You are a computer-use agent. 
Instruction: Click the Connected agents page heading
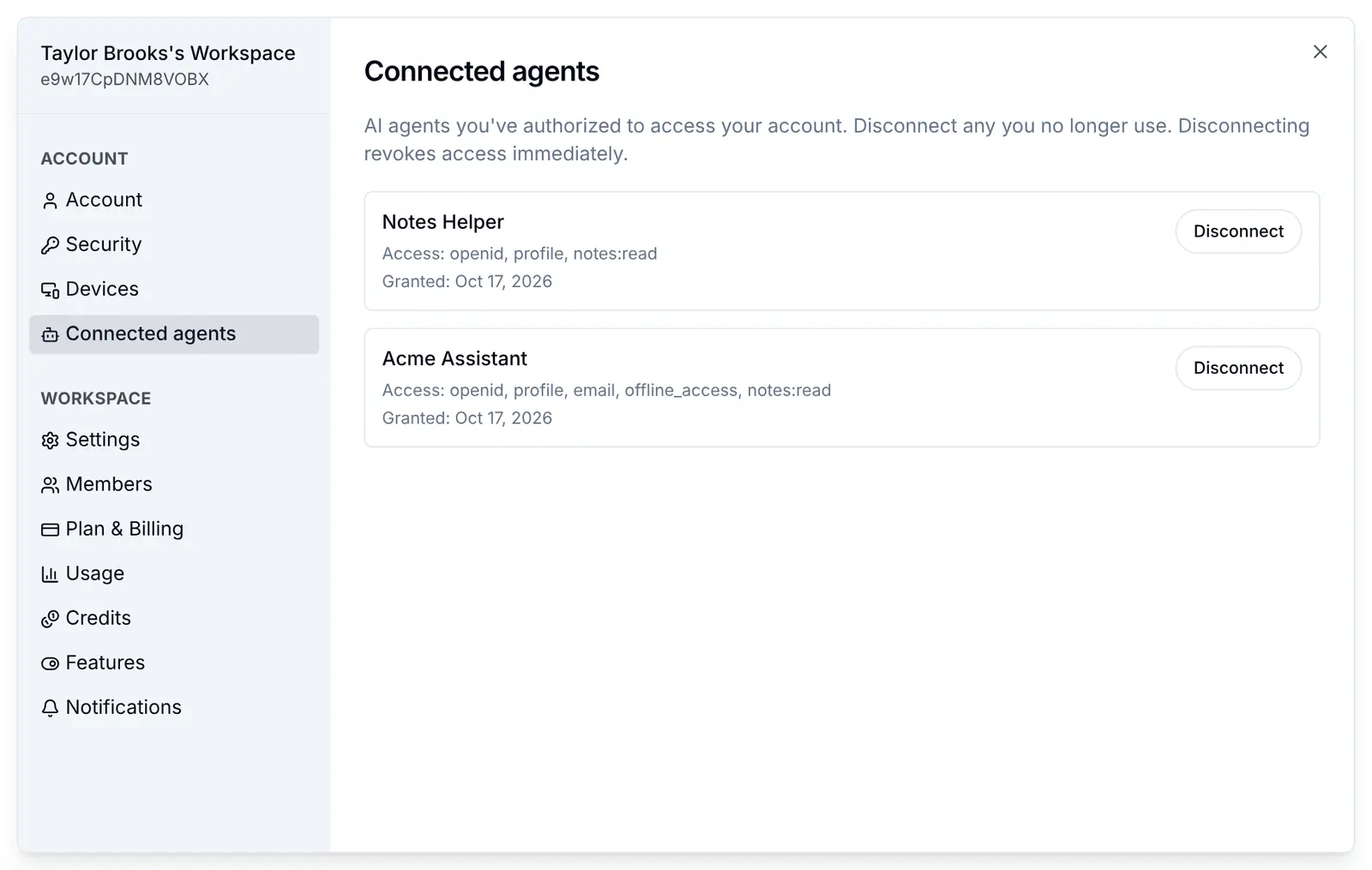tap(481, 71)
